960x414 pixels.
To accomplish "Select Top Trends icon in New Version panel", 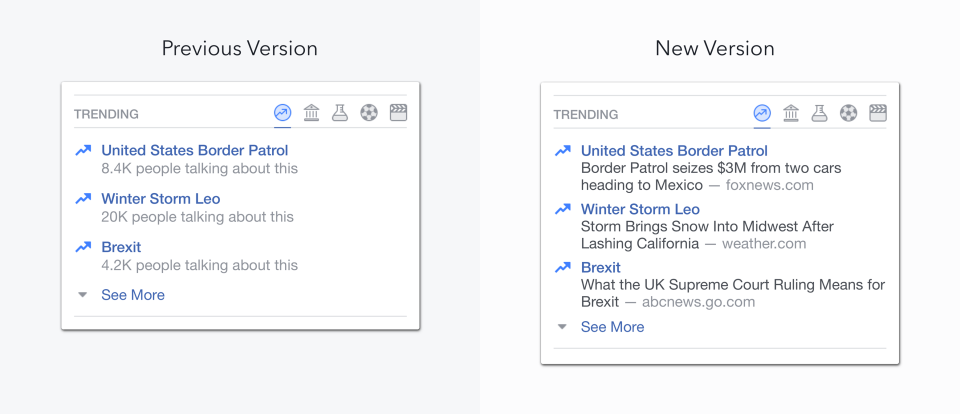I will pyautogui.click(x=762, y=113).
